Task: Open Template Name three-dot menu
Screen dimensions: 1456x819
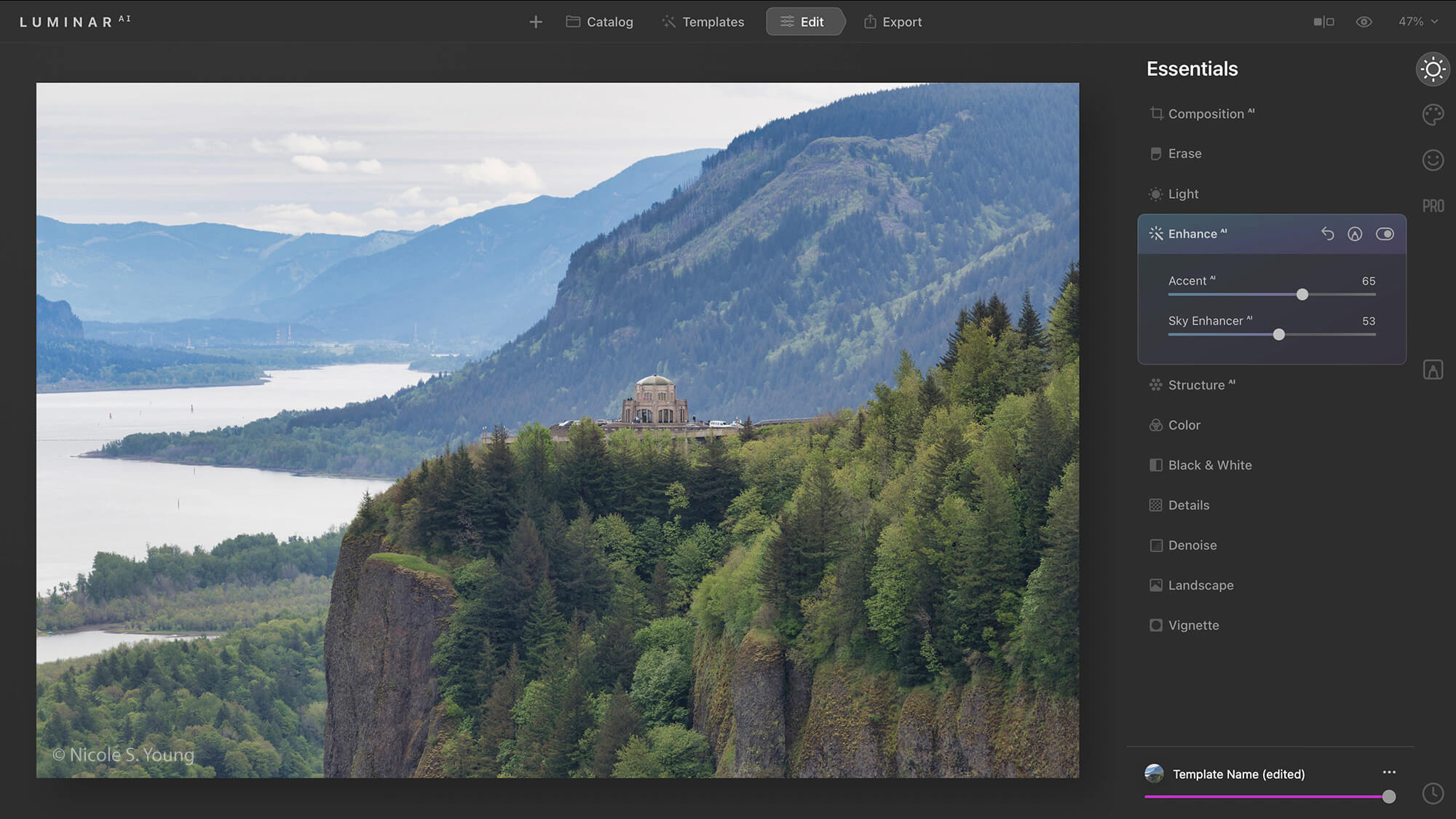Action: point(1389,772)
